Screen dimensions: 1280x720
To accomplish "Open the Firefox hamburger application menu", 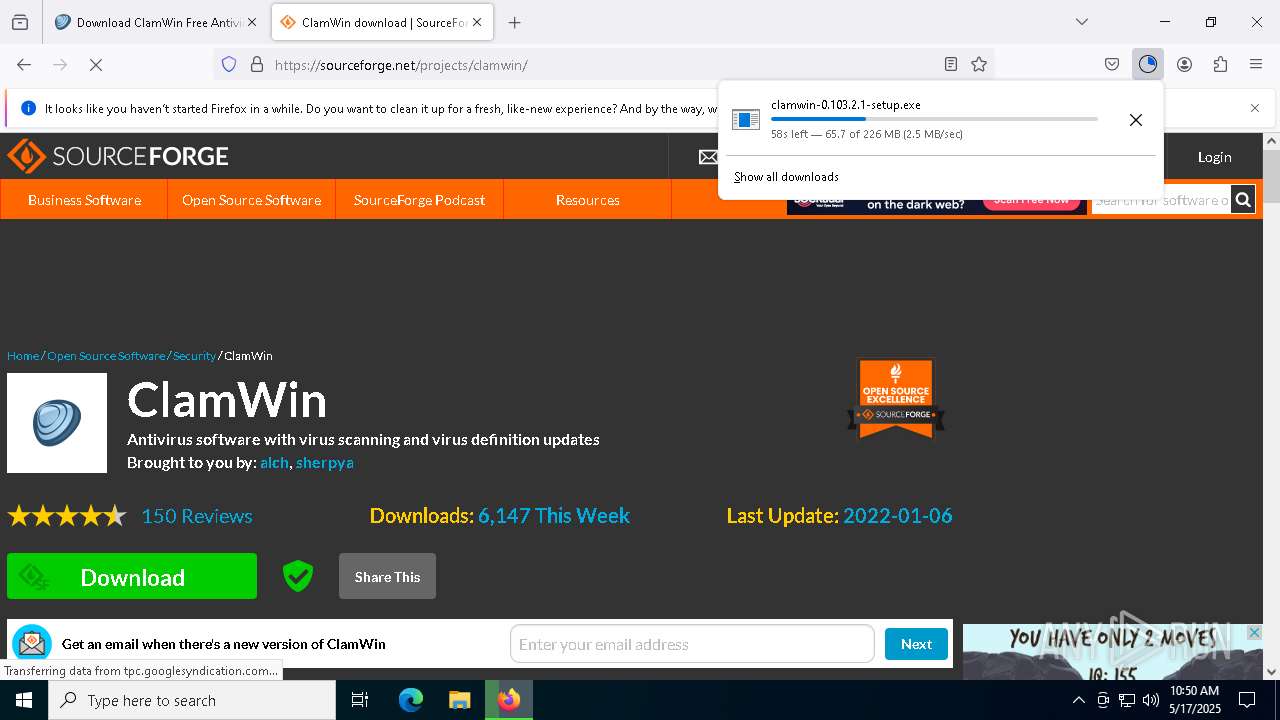I will 1256,64.
